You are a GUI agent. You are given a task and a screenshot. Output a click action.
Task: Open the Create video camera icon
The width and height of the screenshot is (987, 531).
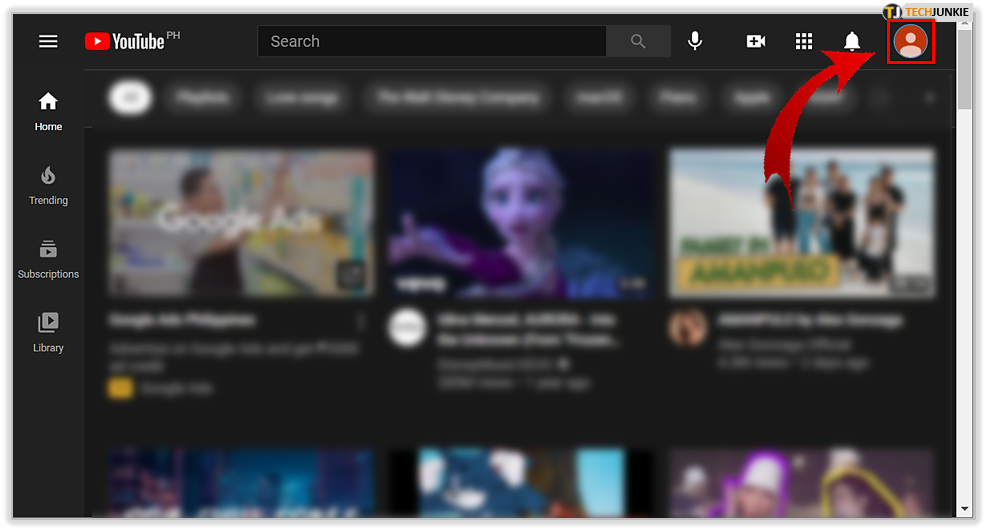pos(755,42)
